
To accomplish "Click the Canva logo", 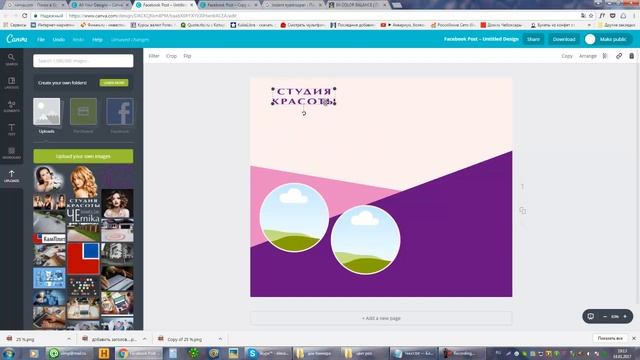I will [x=17, y=39].
